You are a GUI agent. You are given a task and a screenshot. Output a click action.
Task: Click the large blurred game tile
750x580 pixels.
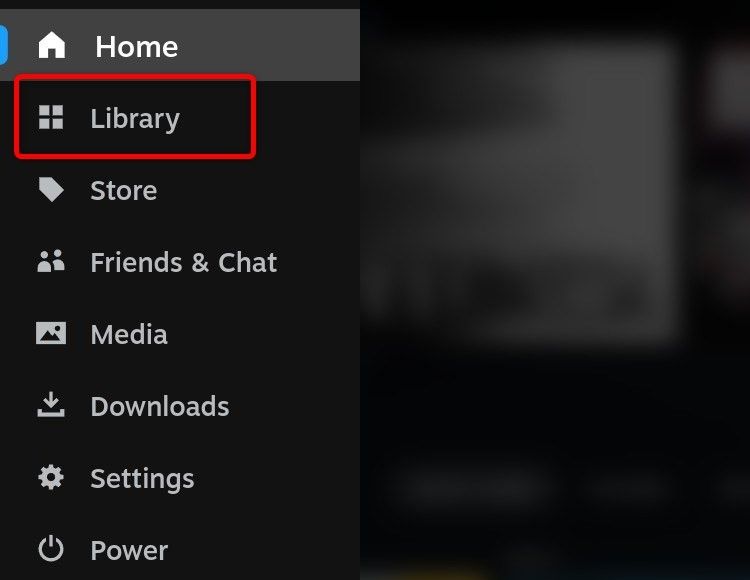coord(521,191)
